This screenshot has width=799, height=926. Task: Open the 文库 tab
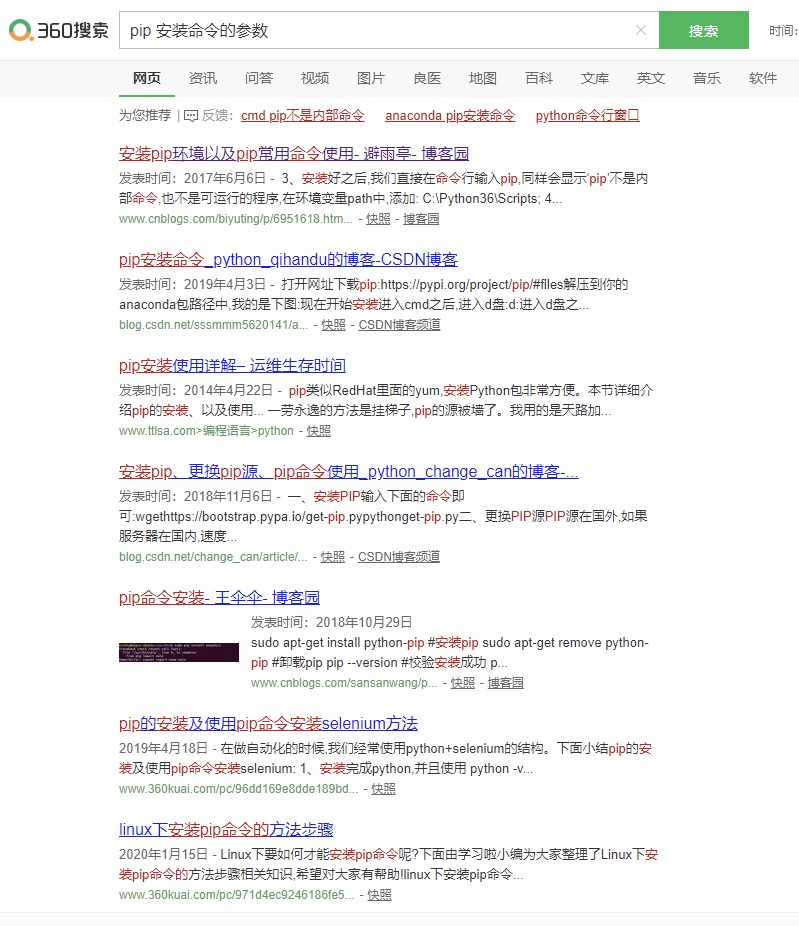pos(595,78)
